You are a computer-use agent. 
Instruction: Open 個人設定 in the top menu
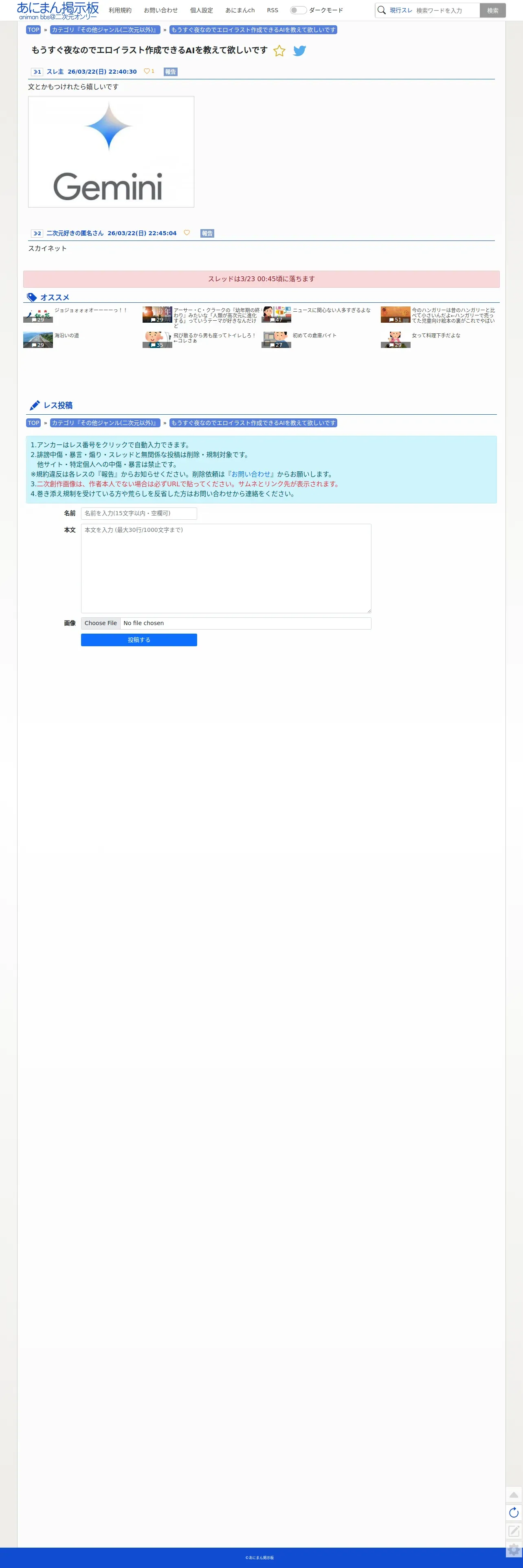coord(201,10)
